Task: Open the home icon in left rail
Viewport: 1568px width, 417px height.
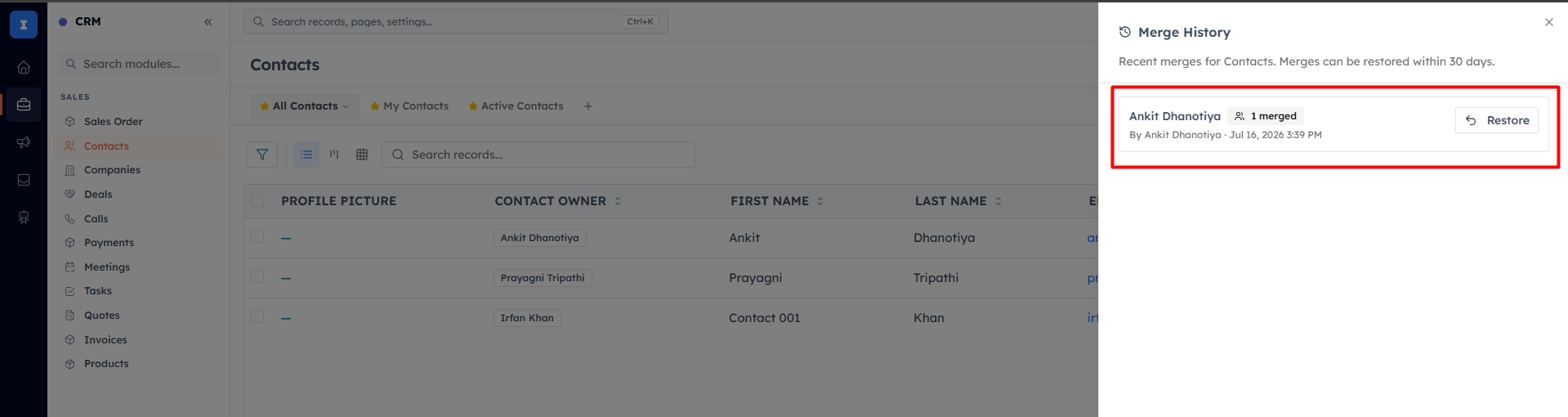Action: click(x=24, y=67)
